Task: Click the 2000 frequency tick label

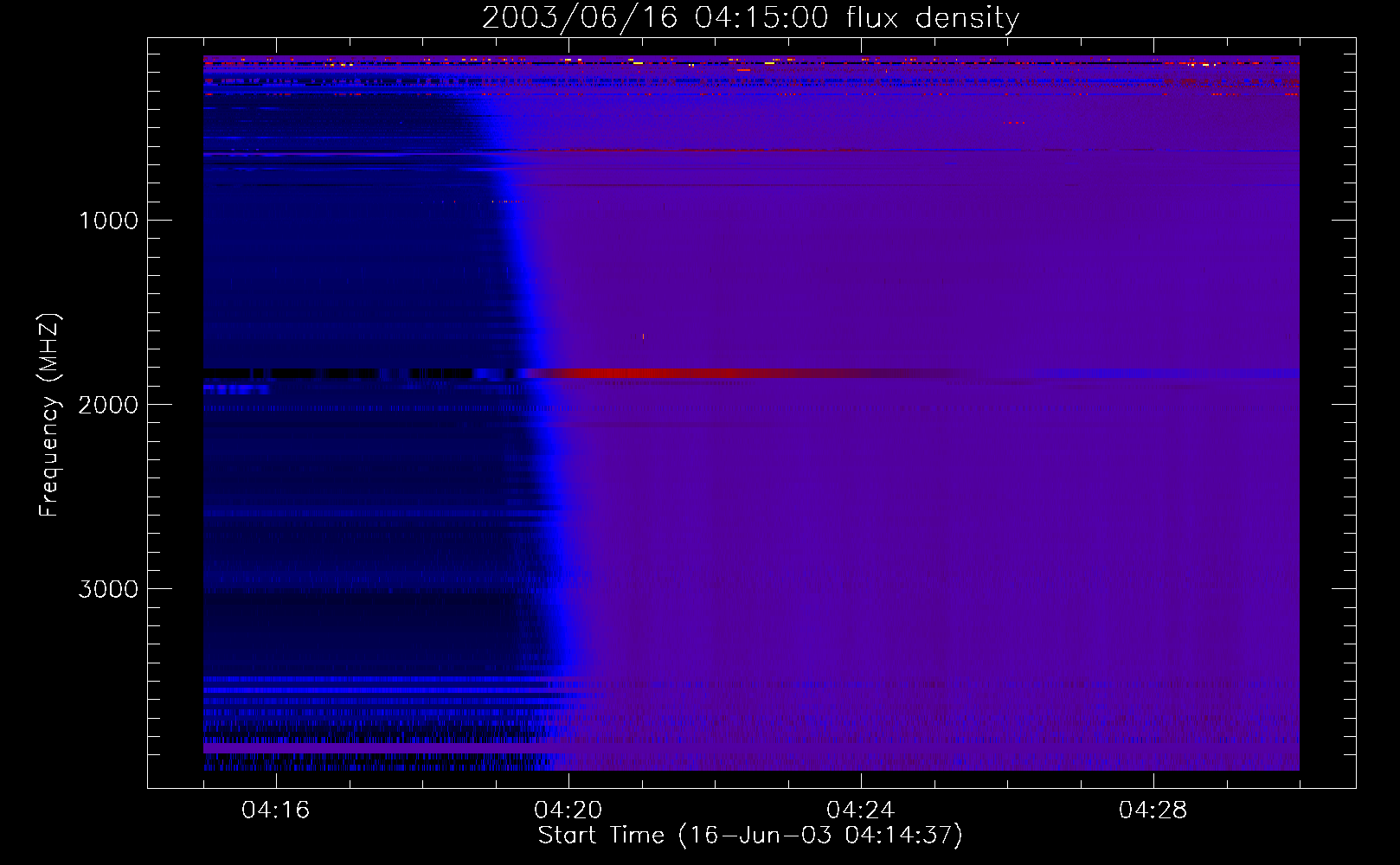Action: (x=108, y=405)
